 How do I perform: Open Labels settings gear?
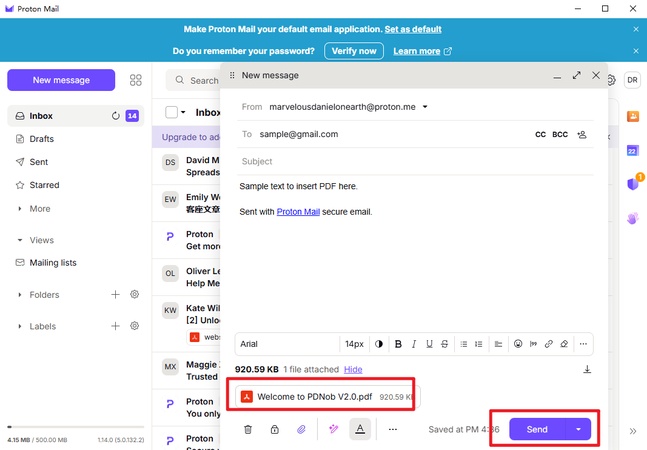pyautogui.click(x=135, y=326)
